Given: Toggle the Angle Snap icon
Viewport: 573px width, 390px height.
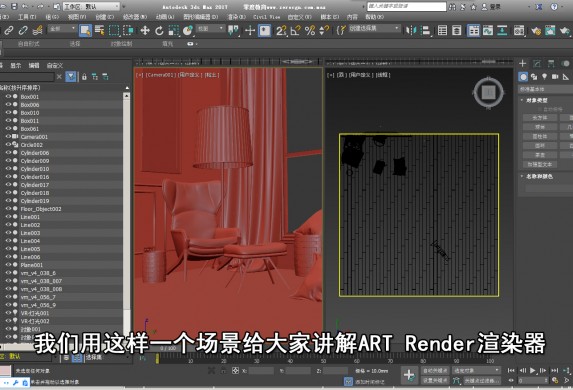Looking at the screenshot, I should 295,30.
